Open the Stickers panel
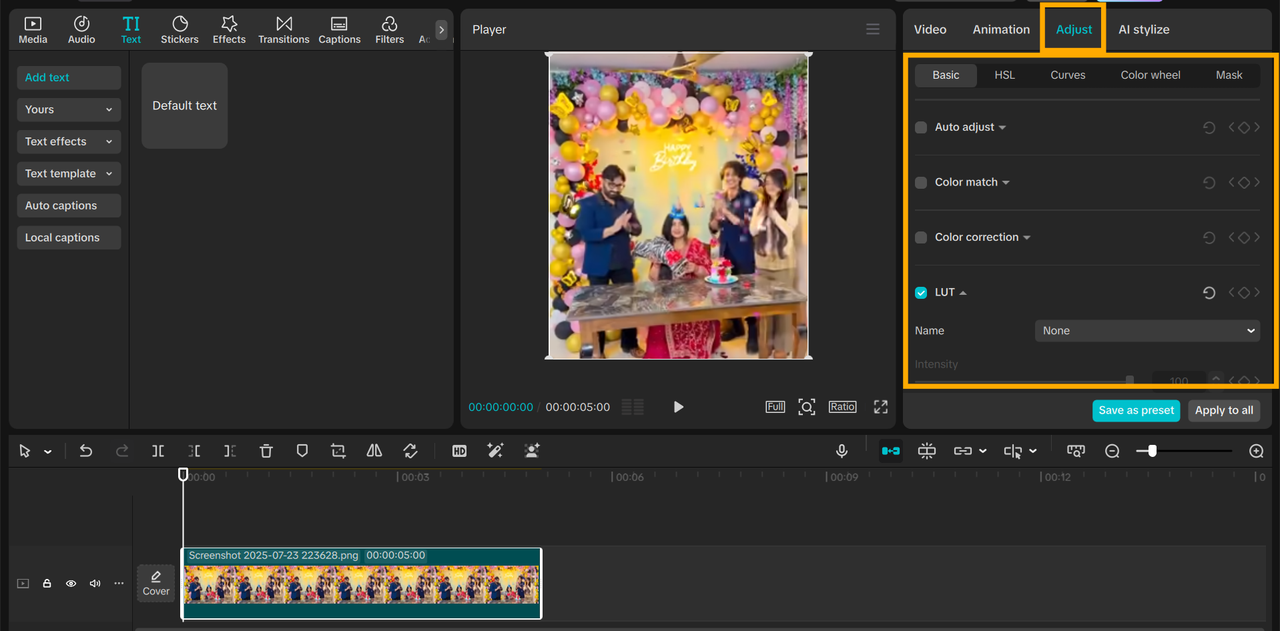Viewport: 1280px width, 631px height. click(x=180, y=30)
